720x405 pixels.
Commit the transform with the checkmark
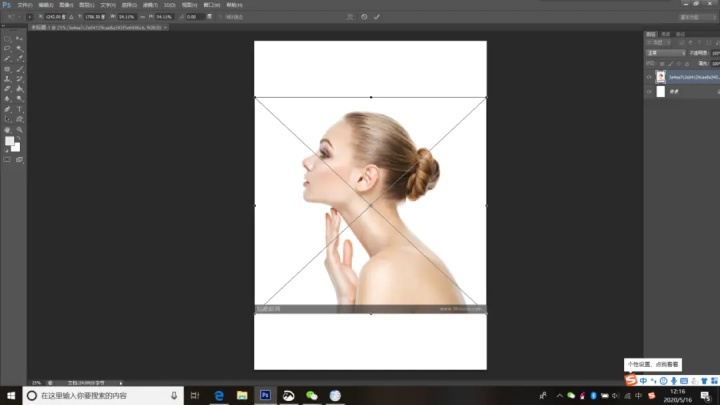(377, 17)
